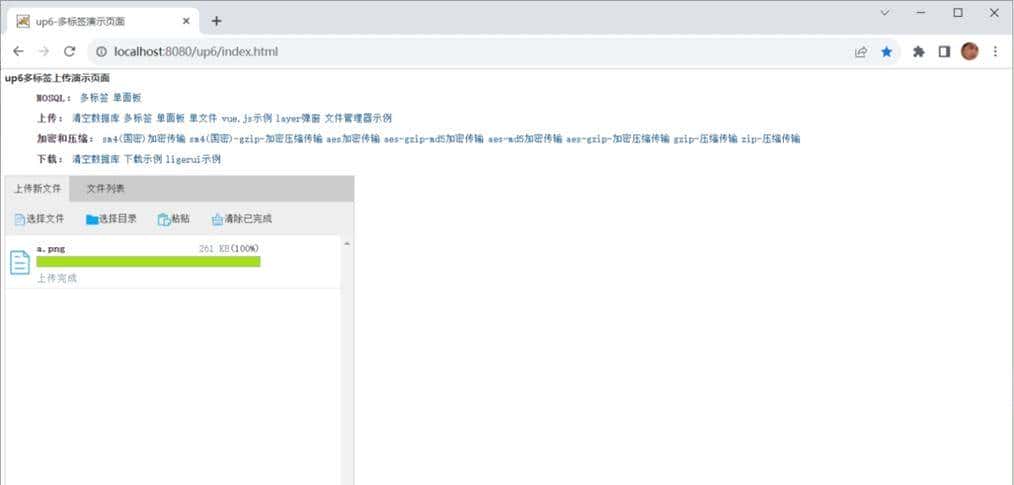Viewport: 1014px width, 485px height.
Task: Click 选择目录 to choose a folder
Action: pyautogui.click(x=111, y=219)
